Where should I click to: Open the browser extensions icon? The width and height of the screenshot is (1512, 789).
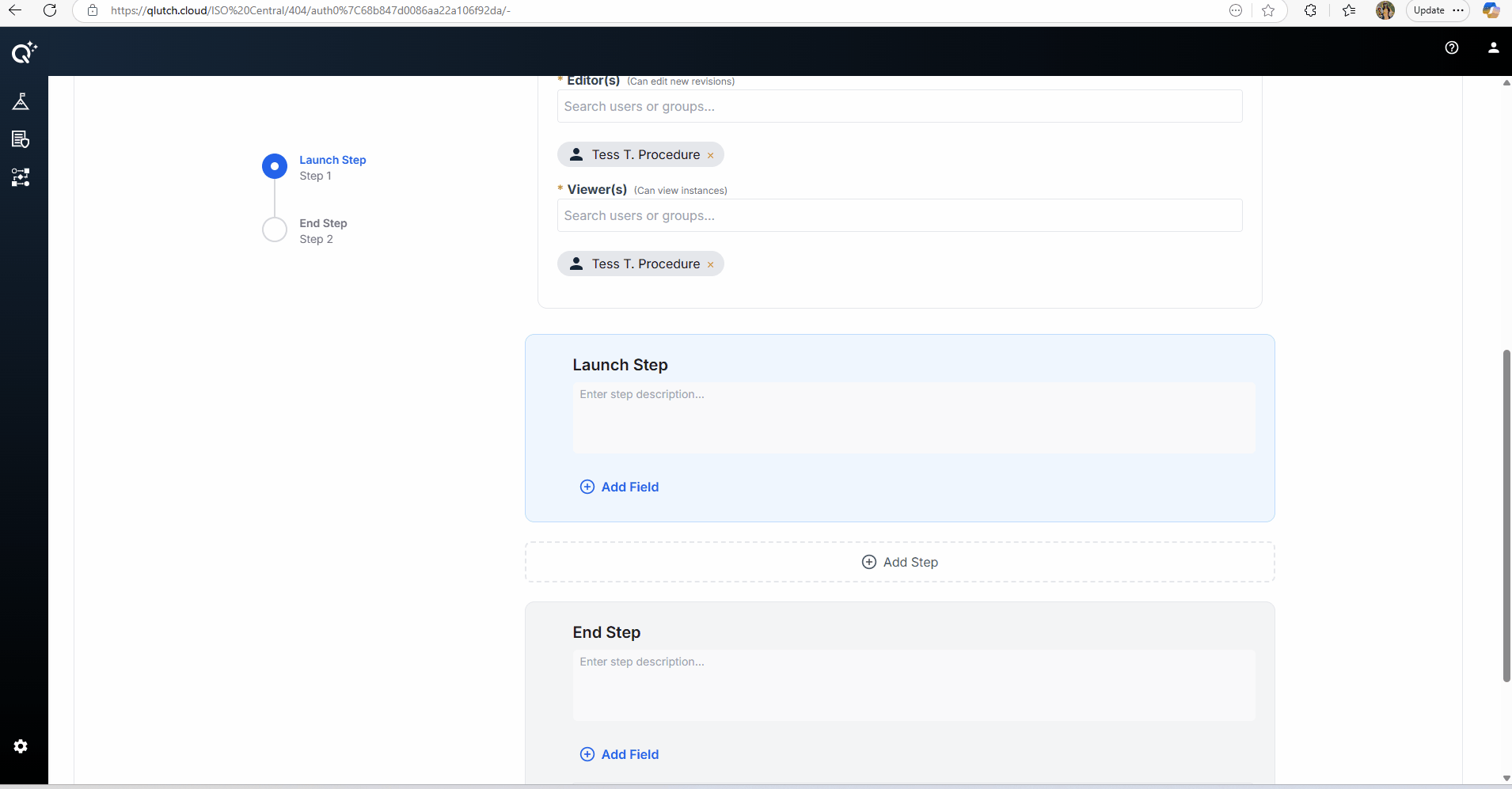click(1310, 11)
